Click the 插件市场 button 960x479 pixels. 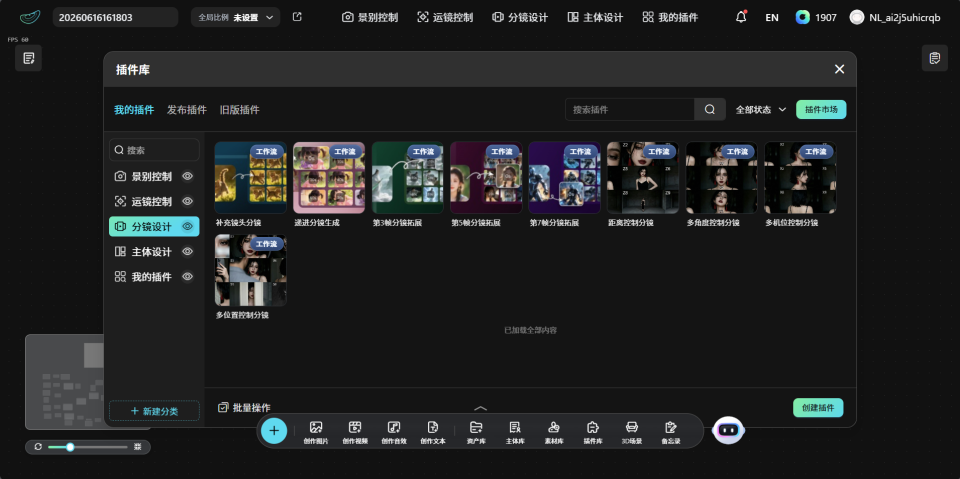tap(821, 110)
